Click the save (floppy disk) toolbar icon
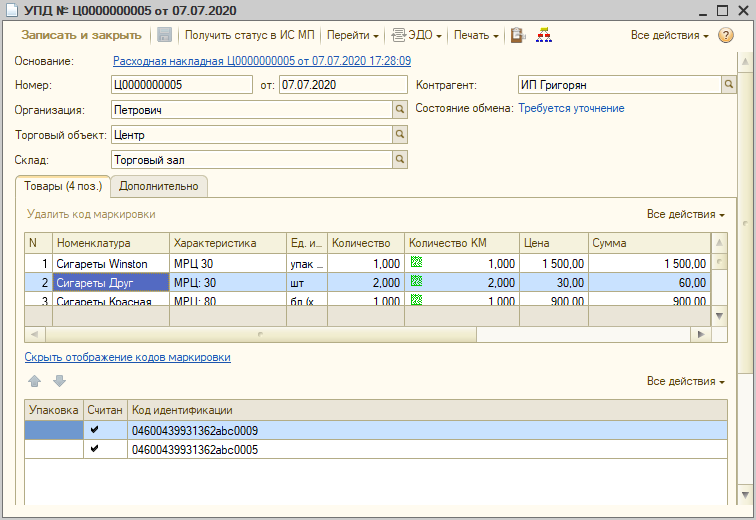Screen dimensions: 756x520 165,35
